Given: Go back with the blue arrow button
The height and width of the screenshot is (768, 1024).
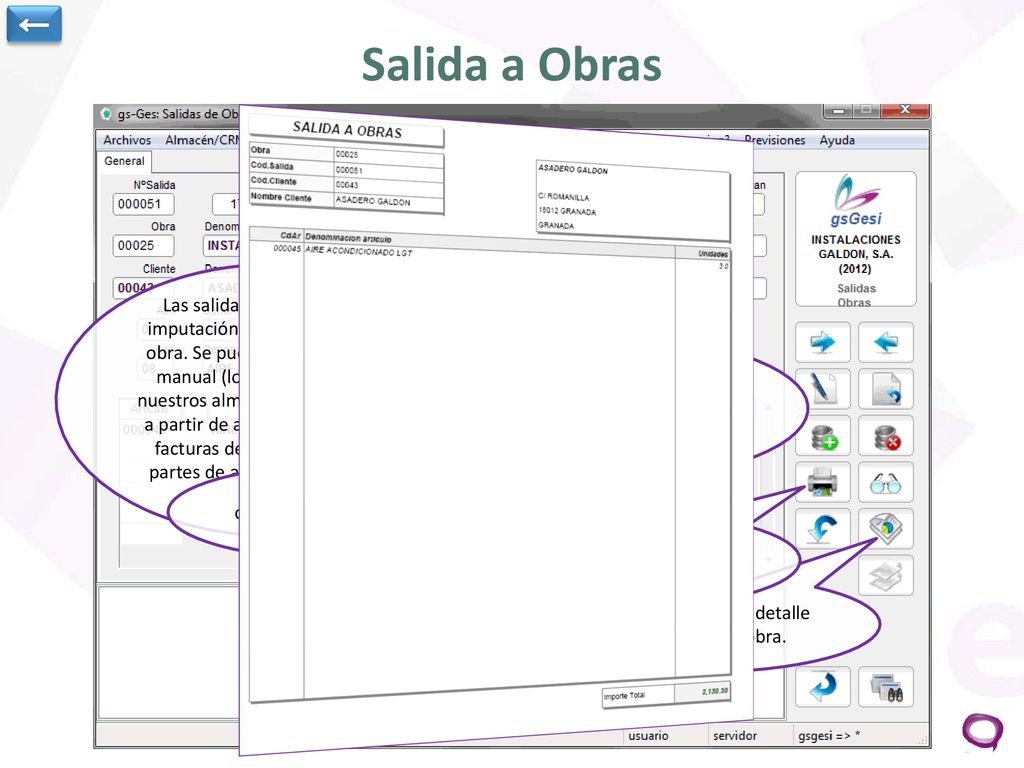Looking at the screenshot, I should tap(34, 25).
